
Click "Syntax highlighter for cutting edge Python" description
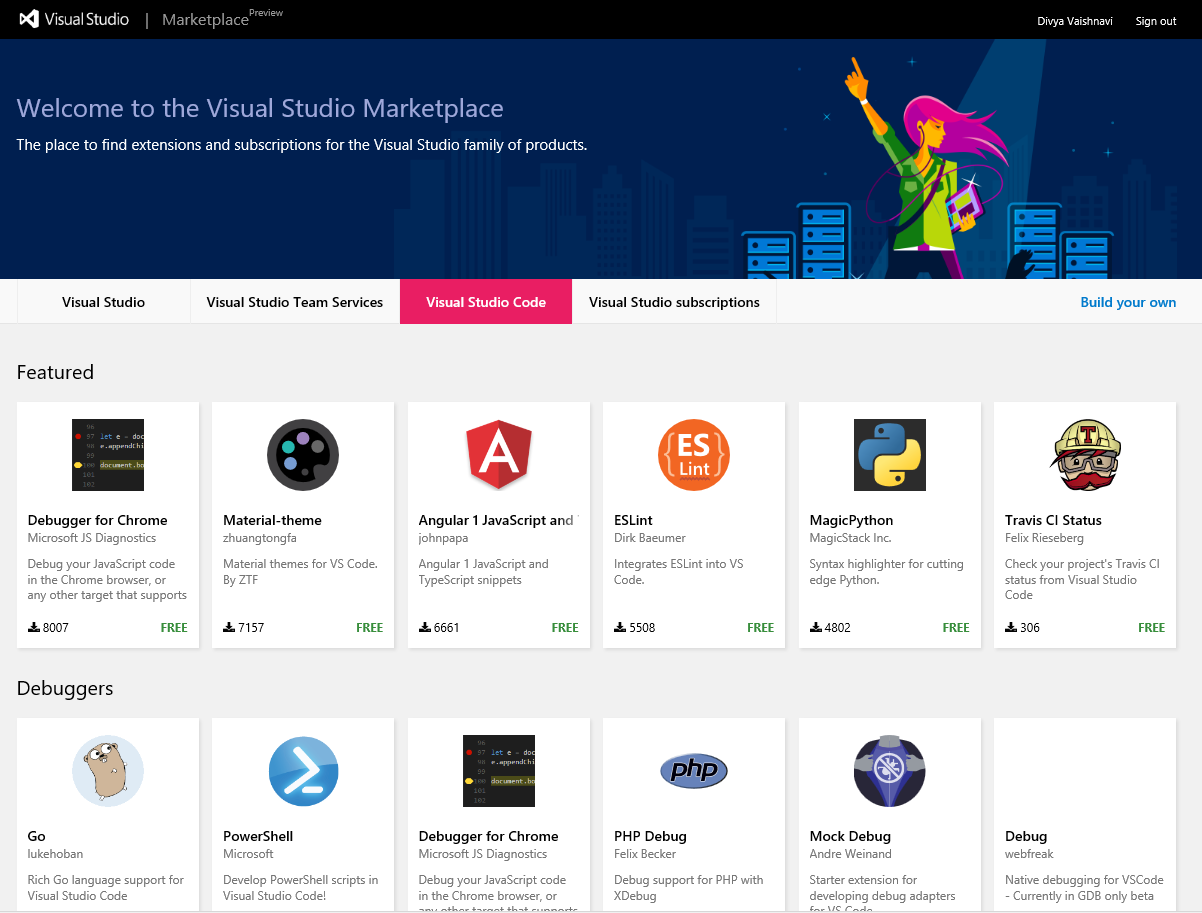(x=887, y=572)
